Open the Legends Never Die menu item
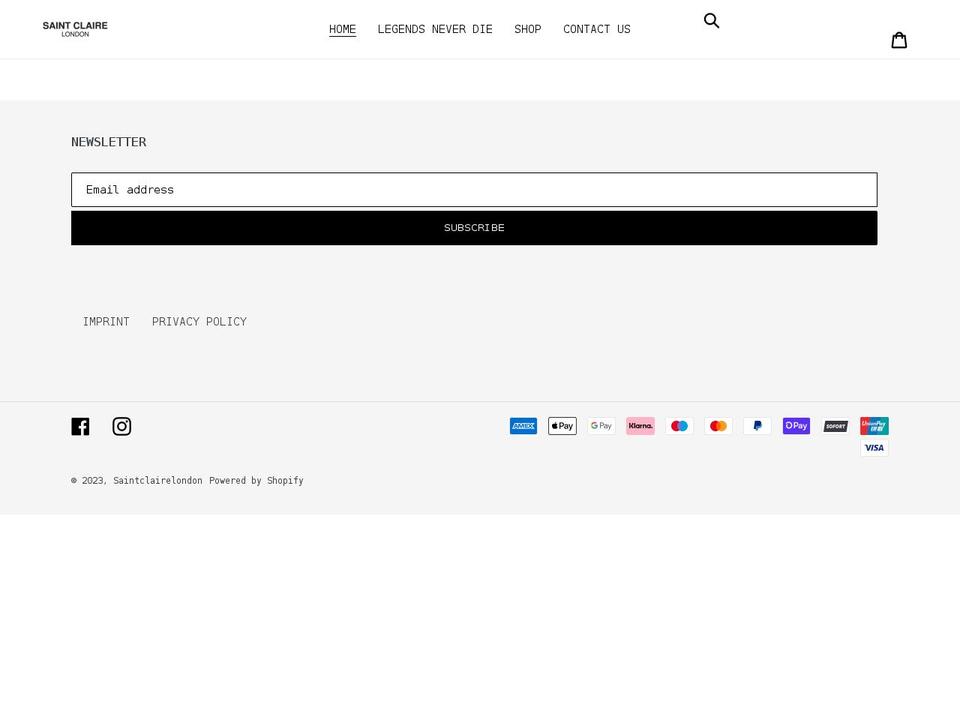The image size is (960, 720). point(435,29)
